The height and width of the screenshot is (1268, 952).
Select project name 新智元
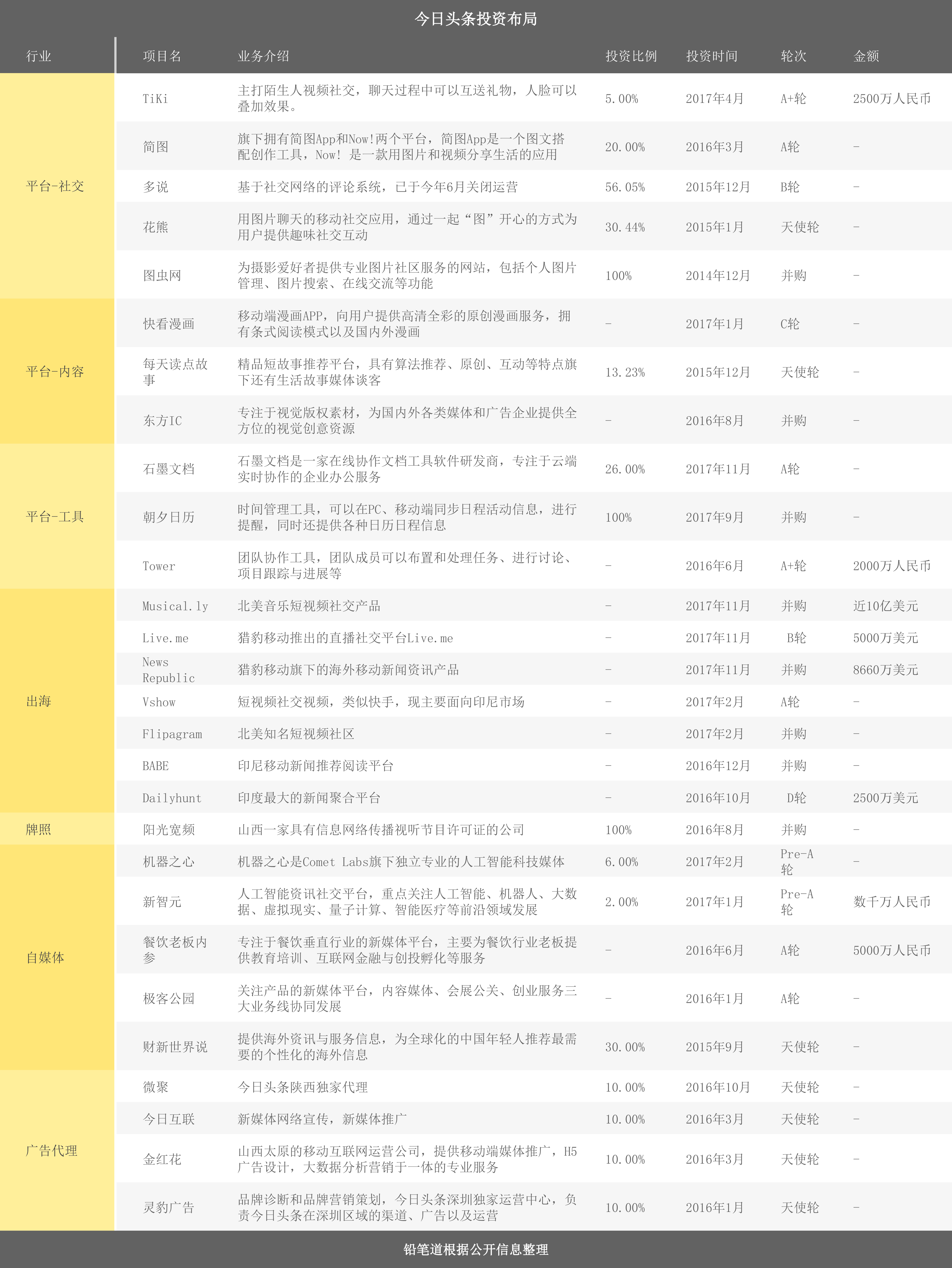point(162,902)
